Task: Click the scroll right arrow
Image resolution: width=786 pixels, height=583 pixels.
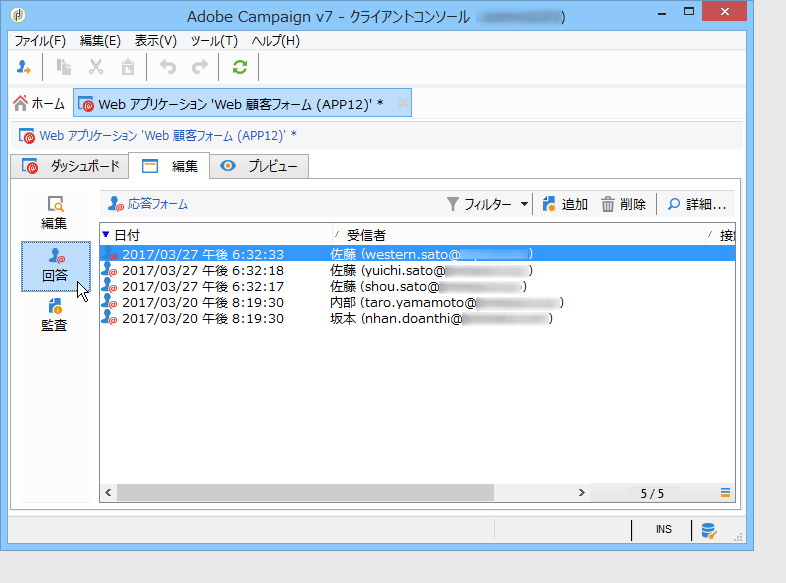Action: [581, 492]
